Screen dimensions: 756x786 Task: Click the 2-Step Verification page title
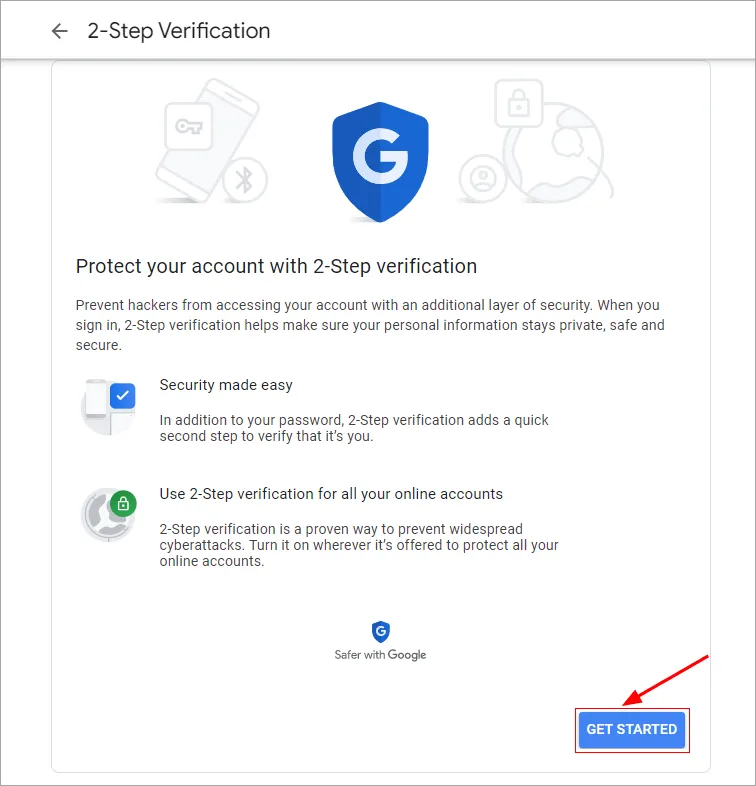pos(179,31)
